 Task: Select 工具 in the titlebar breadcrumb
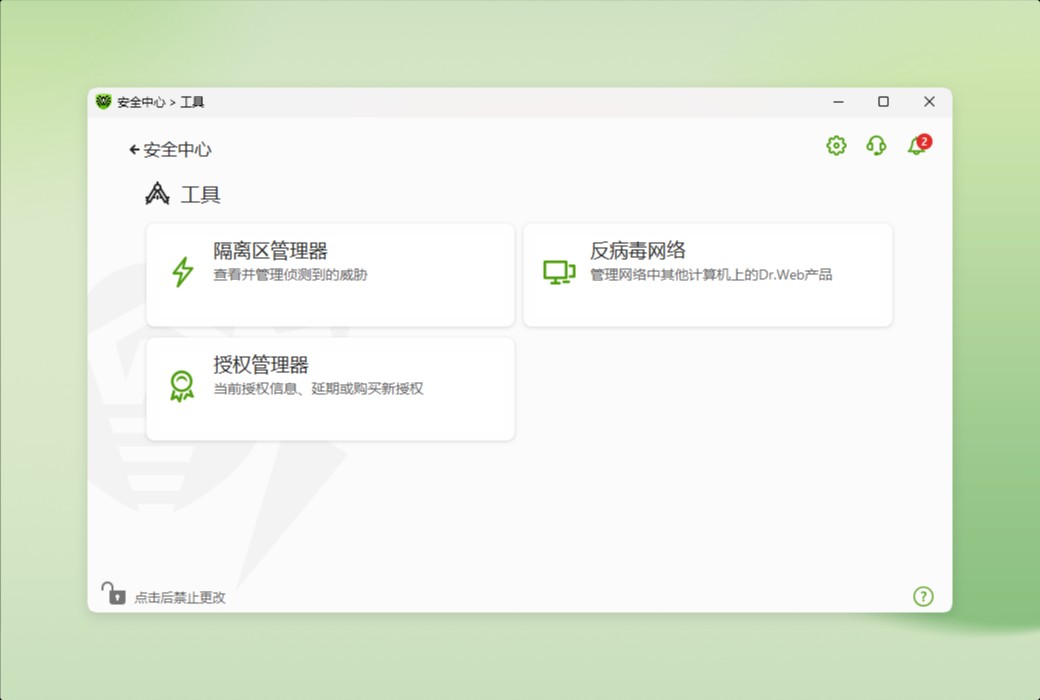pyautogui.click(x=192, y=101)
